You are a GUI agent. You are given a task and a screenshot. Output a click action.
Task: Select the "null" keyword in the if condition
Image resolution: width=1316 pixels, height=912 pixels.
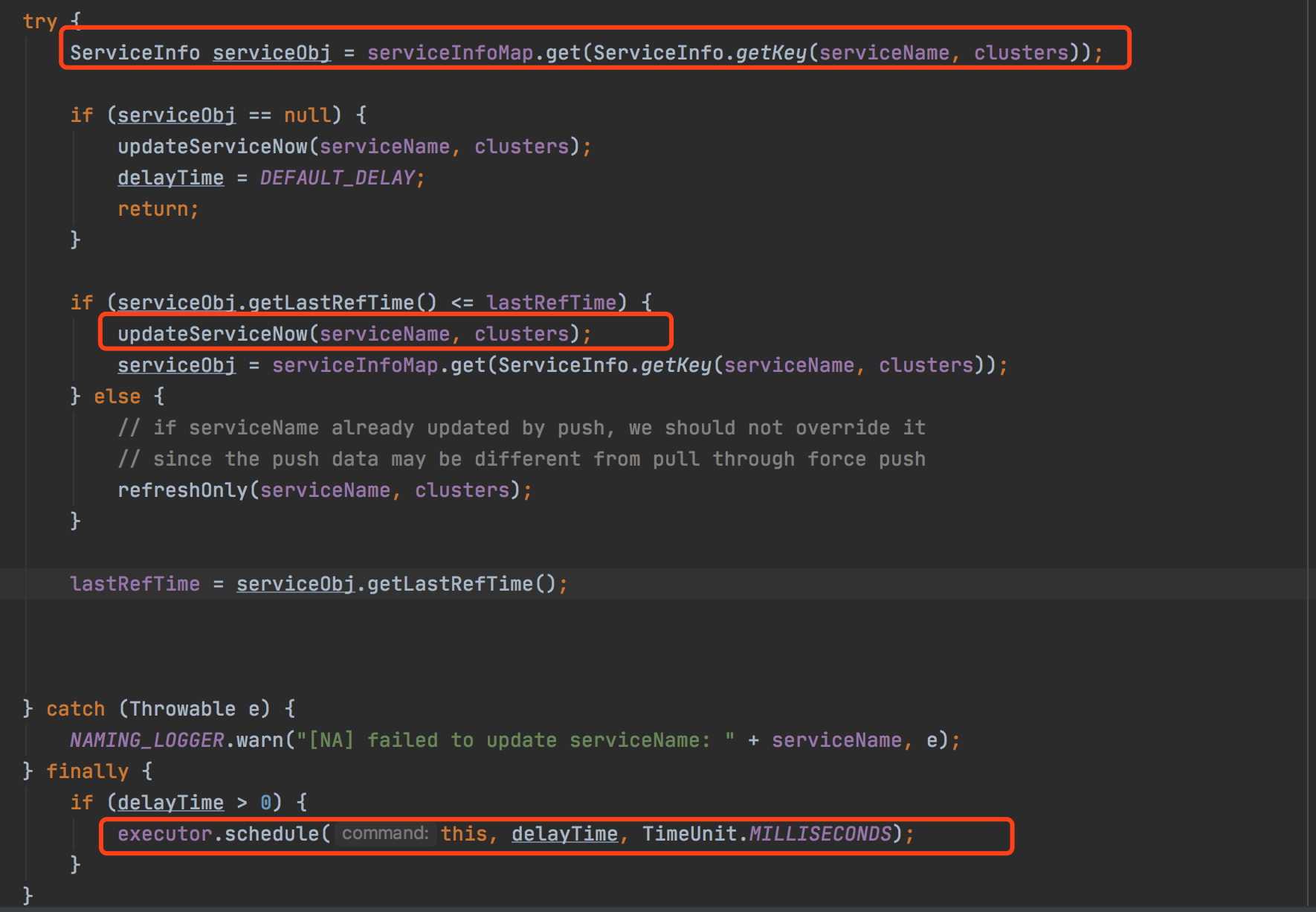coord(307,115)
